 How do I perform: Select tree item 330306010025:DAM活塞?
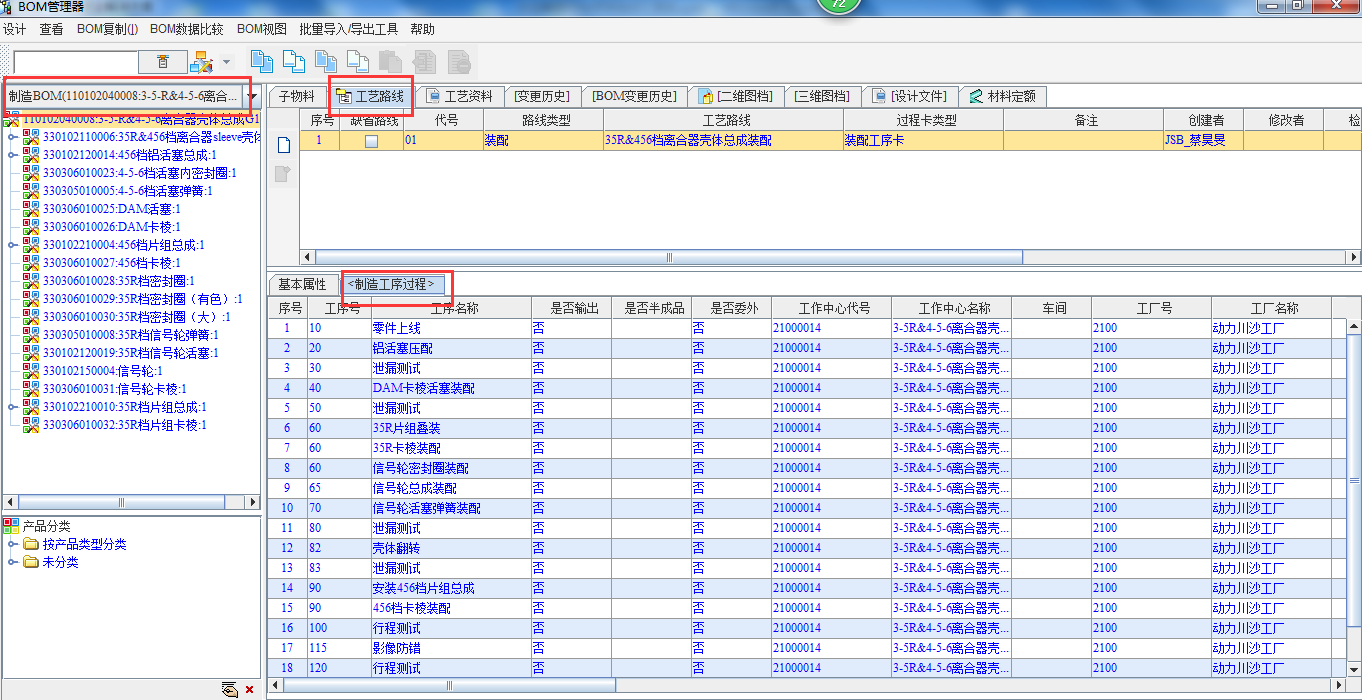coord(111,209)
